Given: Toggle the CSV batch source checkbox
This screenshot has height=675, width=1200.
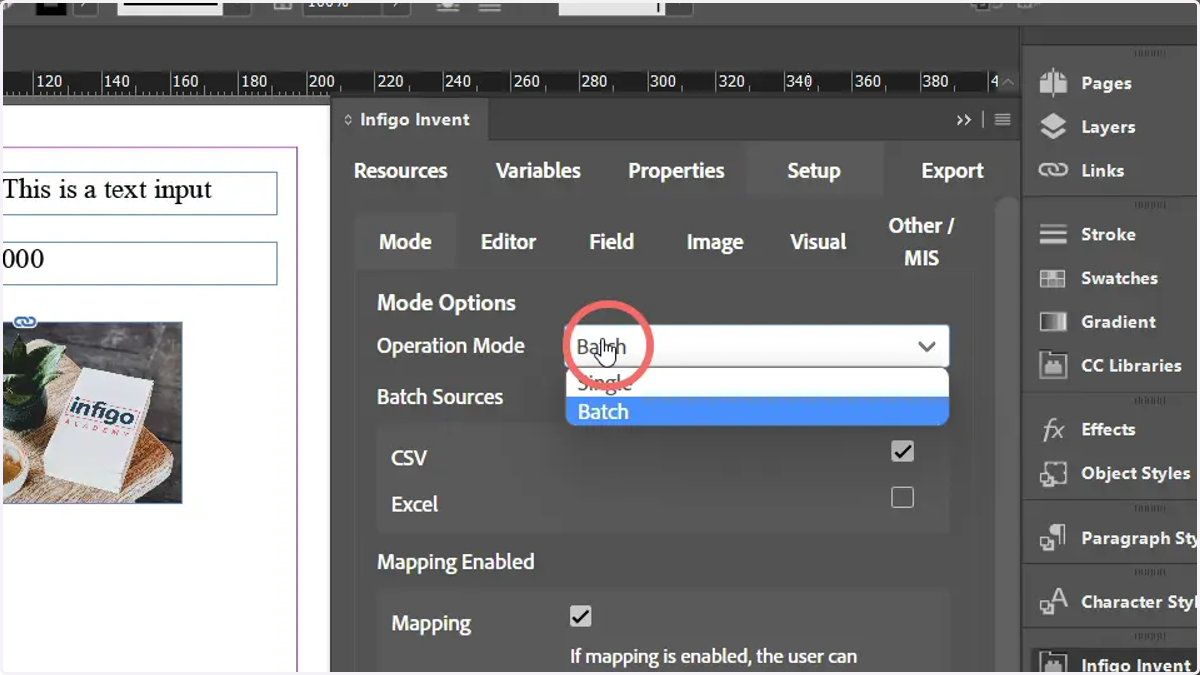Looking at the screenshot, I should point(902,451).
